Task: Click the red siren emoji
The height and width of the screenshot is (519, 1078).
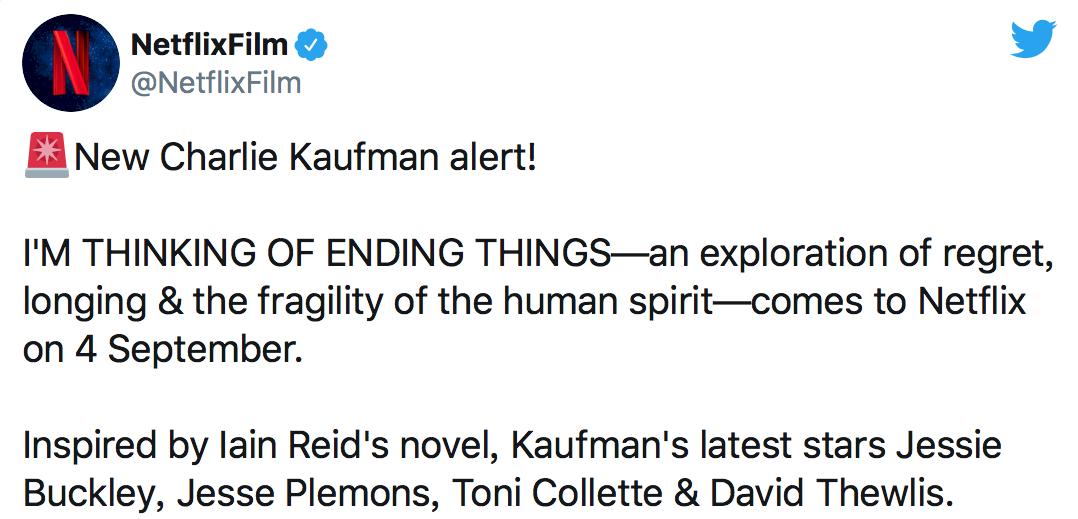Action: click(x=47, y=155)
